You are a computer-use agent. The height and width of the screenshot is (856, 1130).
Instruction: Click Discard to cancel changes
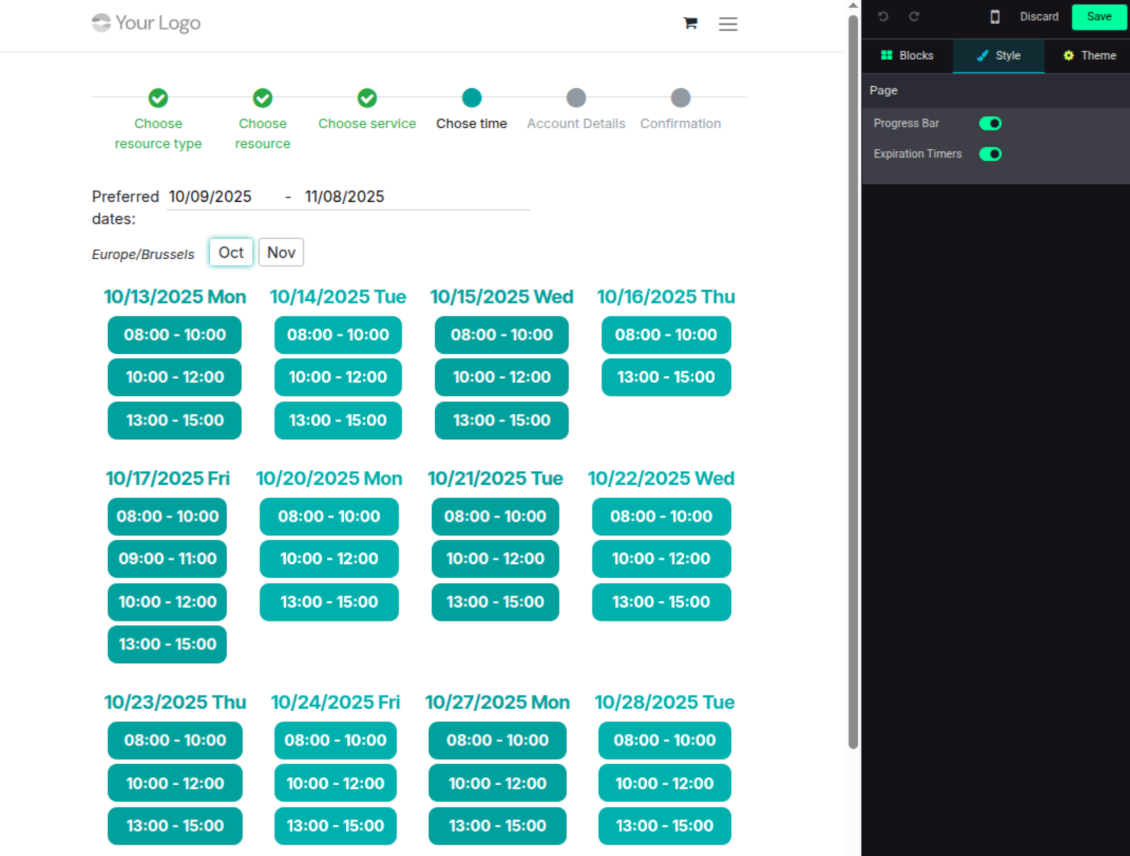[1039, 17]
